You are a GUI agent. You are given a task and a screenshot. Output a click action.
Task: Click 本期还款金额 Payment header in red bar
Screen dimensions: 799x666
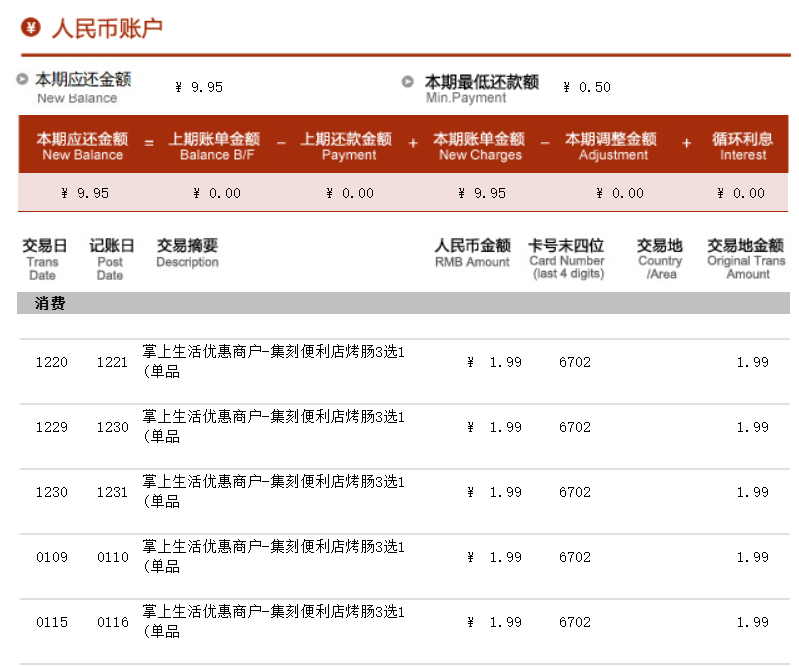(x=348, y=146)
